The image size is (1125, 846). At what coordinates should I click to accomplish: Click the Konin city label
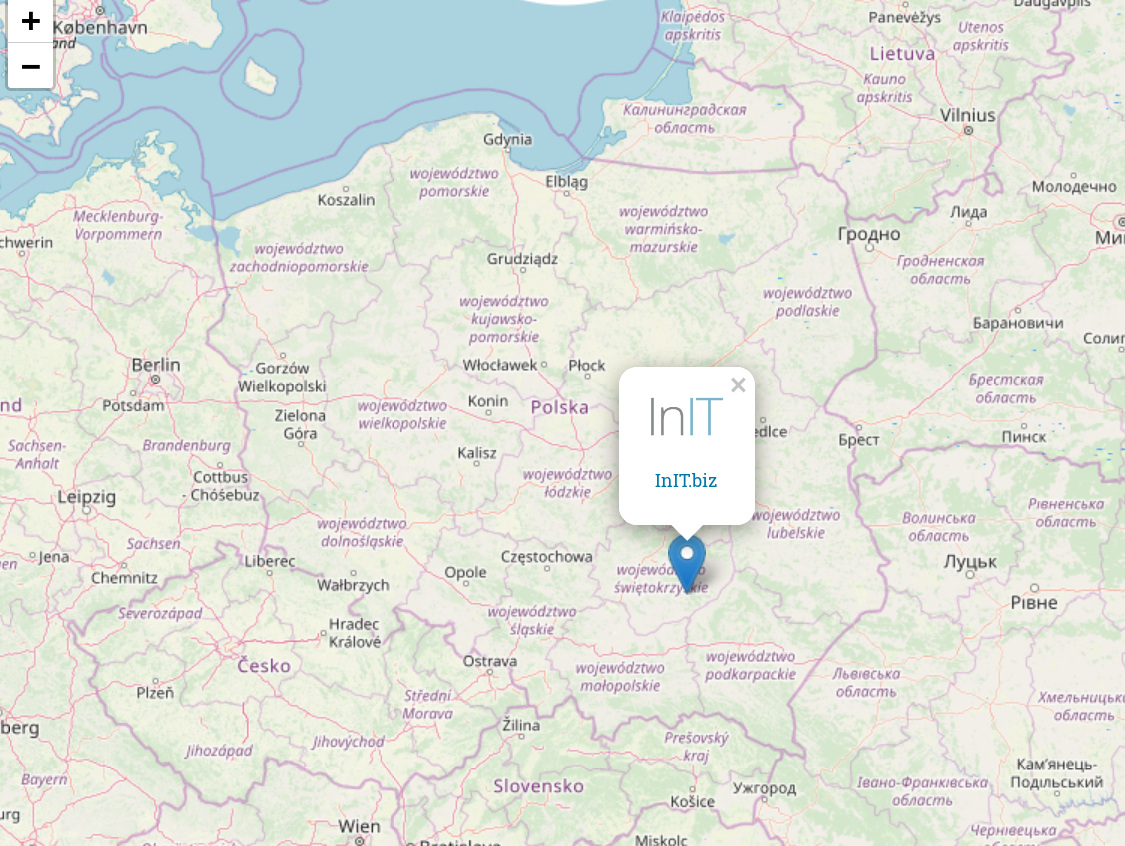pos(488,401)
